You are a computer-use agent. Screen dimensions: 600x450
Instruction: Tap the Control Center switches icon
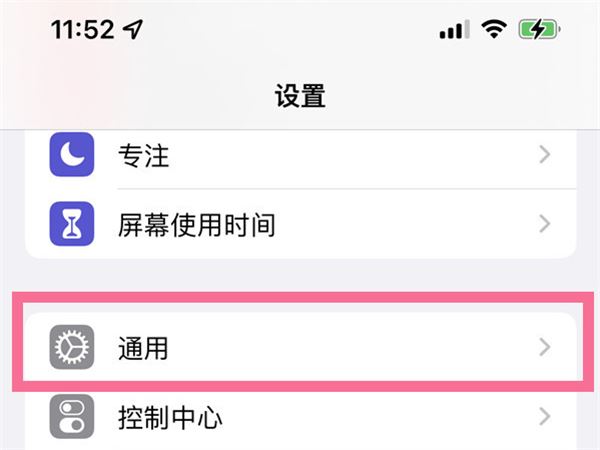[x=72, y=417]
